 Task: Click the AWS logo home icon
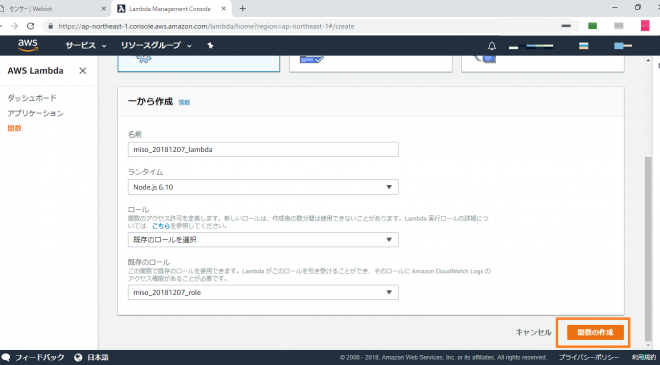pyautogui.click(x=28, y=45)
